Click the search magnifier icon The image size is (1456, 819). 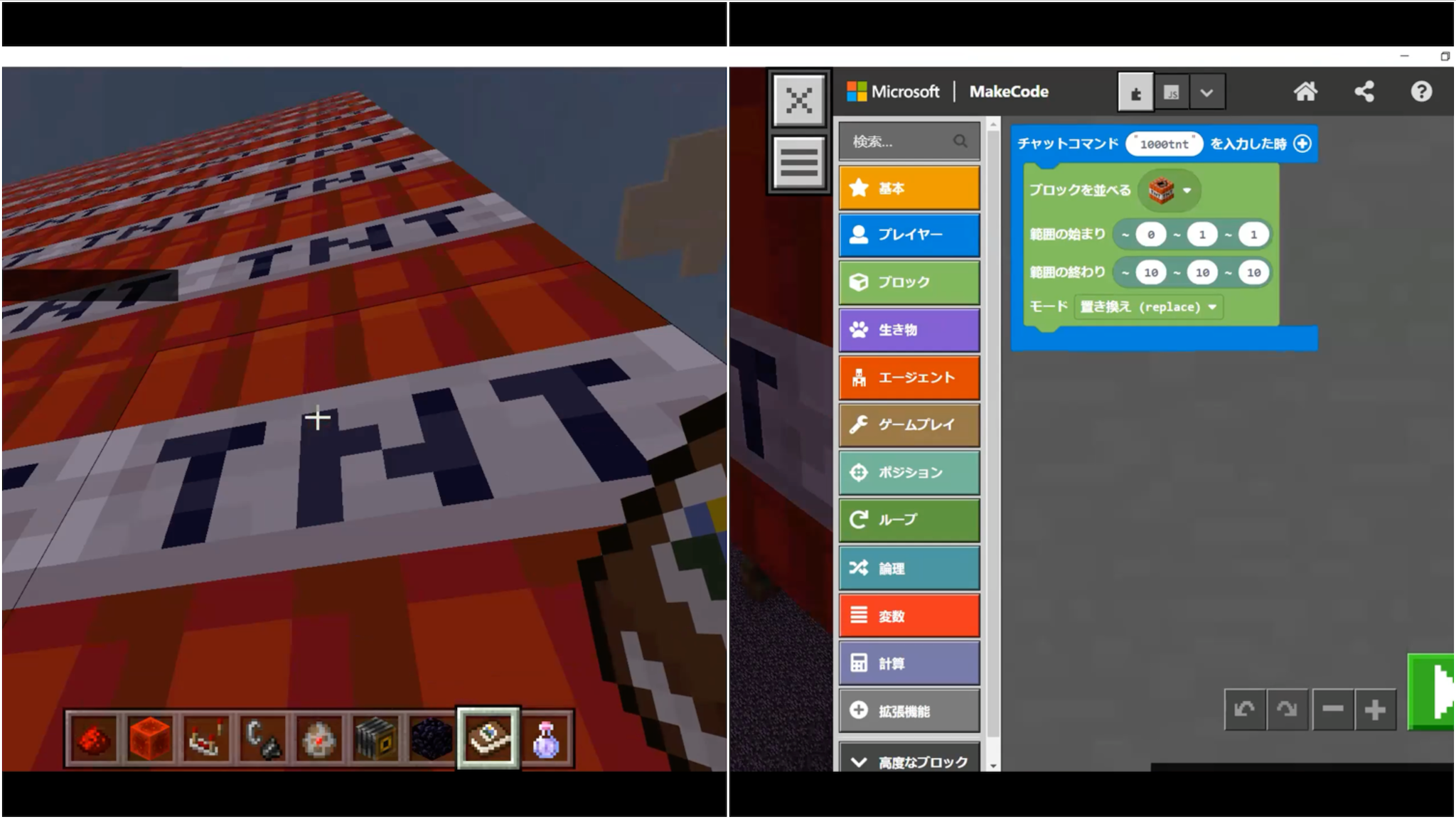[960, 141]
